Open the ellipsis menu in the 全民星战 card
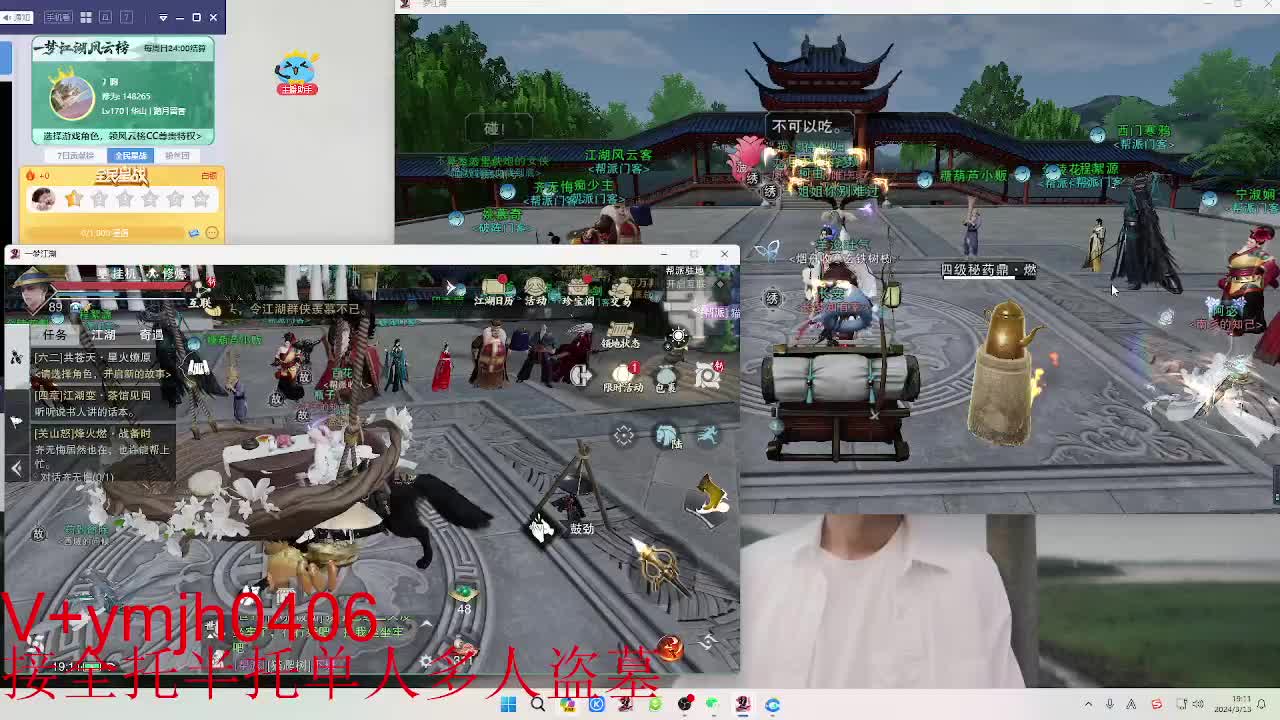This screenshot has height=720, width=1280. tap(212, 233)
